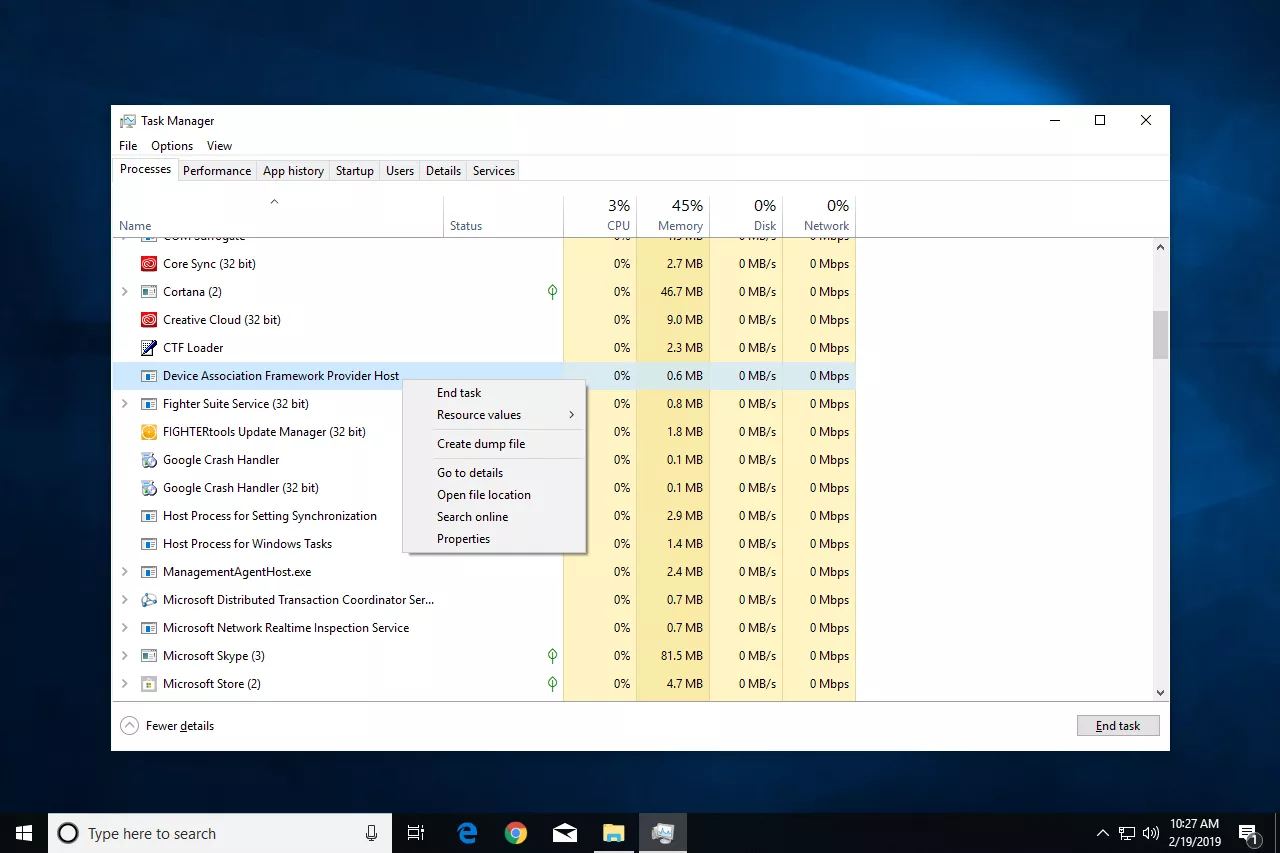Open the Resource values submenu
Screen dimensions: 1280x853
click(494, 415)
